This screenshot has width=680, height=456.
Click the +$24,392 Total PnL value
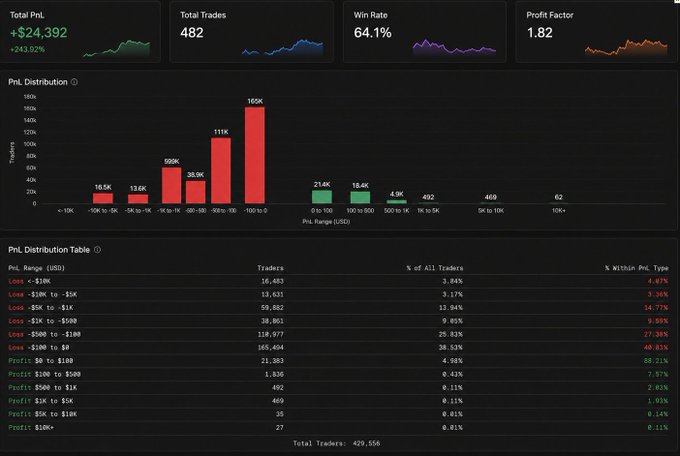point(39,33)
